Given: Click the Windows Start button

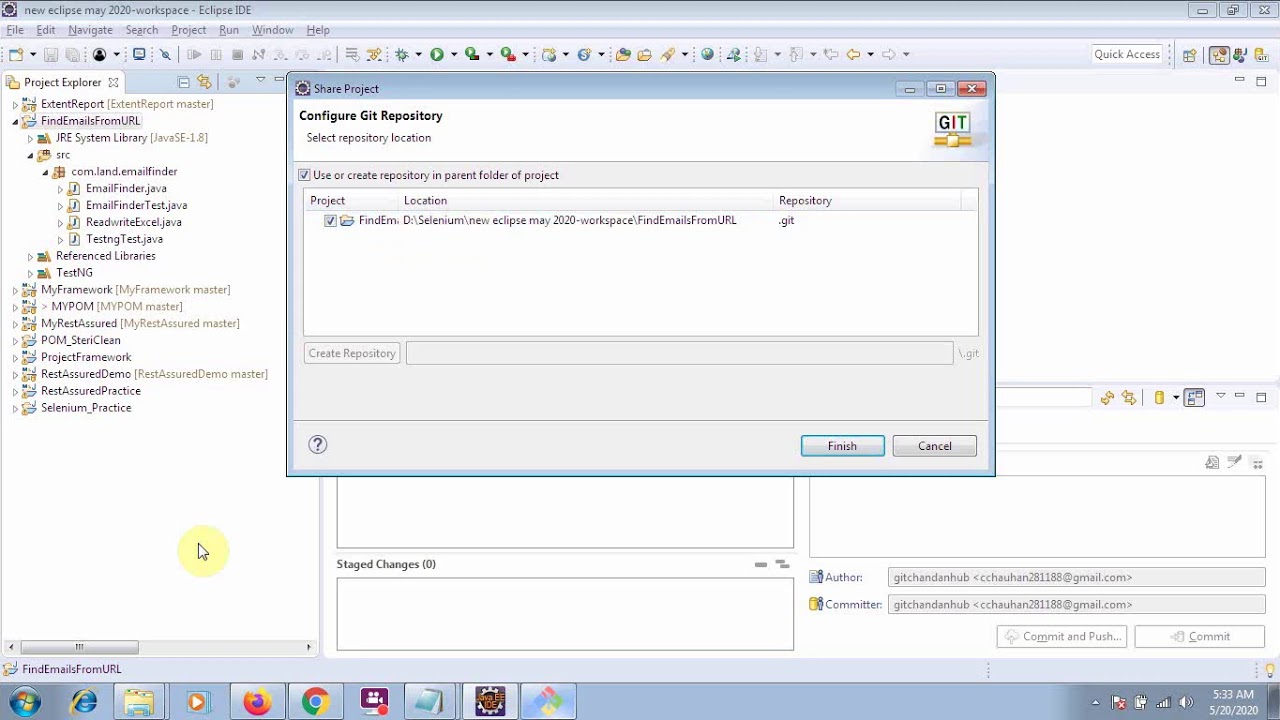Looking at the screenshot, I should (x=24, y=702).
